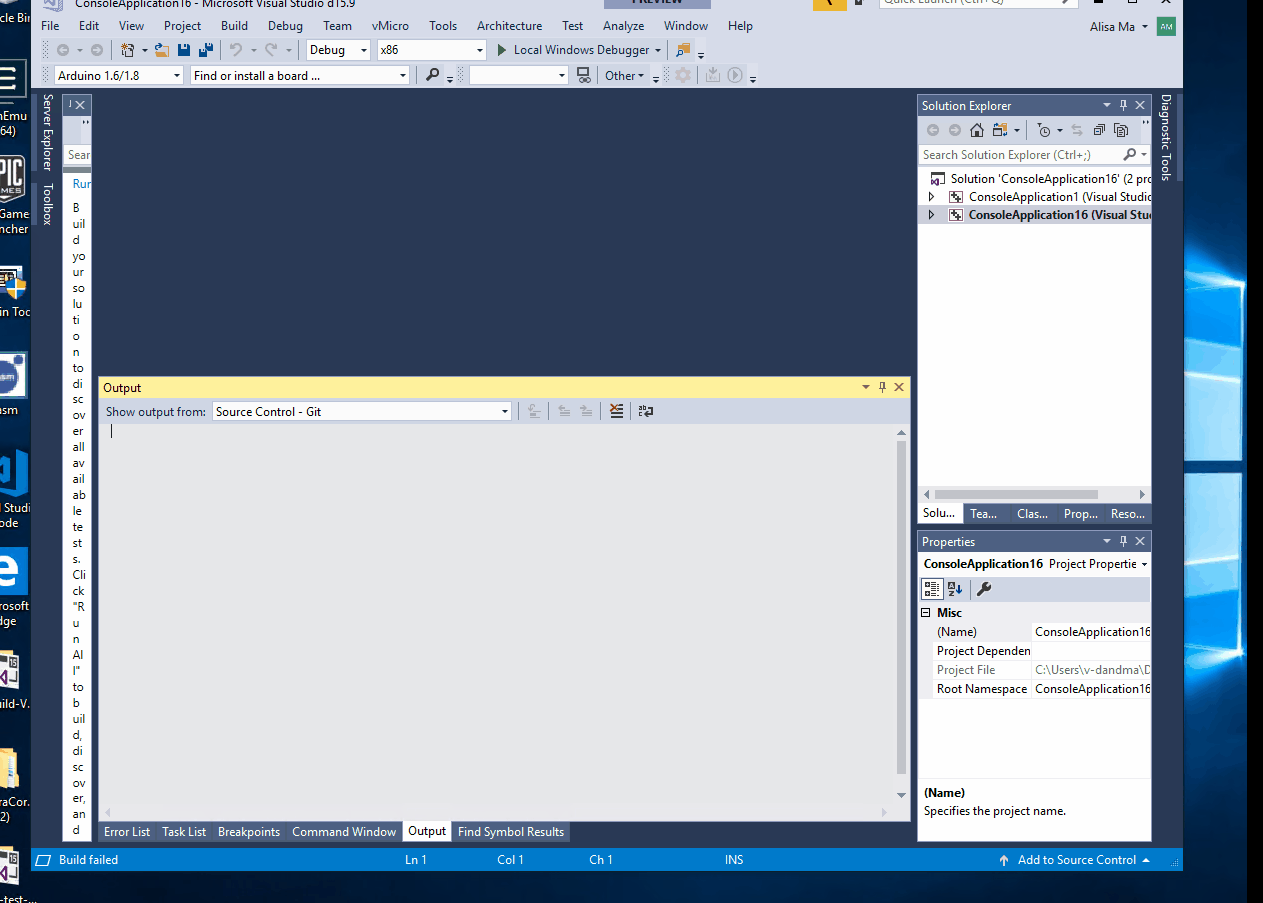Click Alphabetical sort icon in Properties
The image size is (1263, 903).
pyautogui.click(x=954, y=589)
